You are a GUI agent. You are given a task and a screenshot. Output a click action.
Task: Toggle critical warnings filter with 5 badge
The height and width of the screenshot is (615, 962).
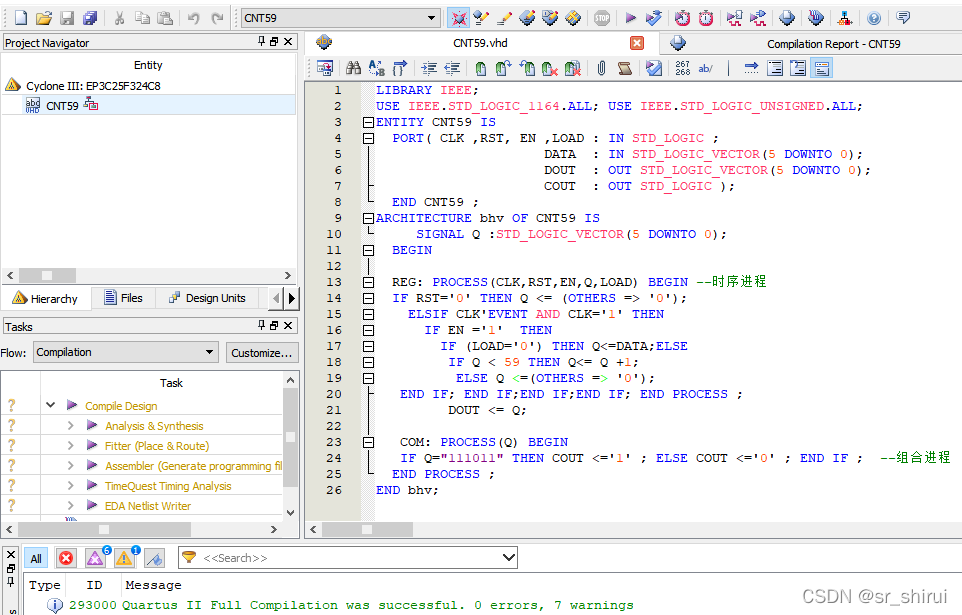pos(96,557)
